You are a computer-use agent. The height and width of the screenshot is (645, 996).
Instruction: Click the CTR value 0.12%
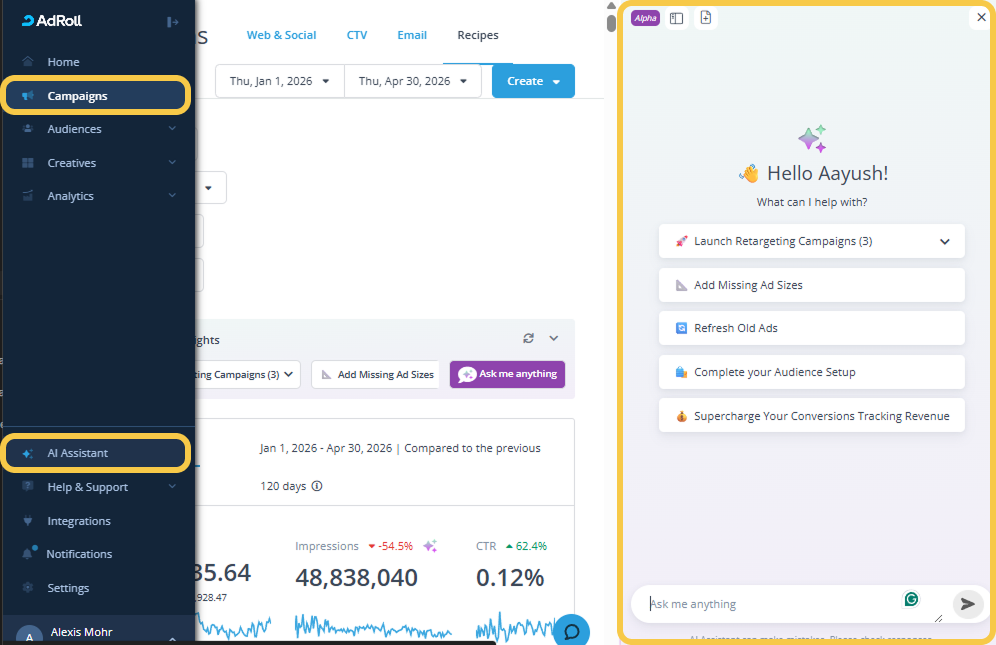pos(510,577)
